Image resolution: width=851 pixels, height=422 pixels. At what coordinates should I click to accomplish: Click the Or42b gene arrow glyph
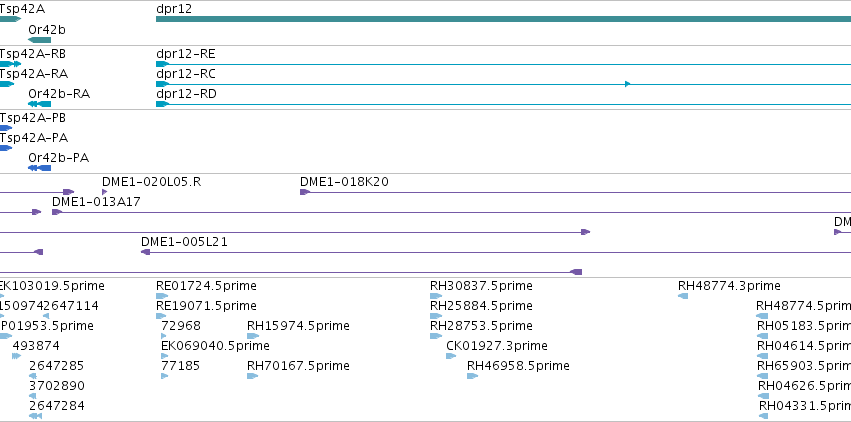point(40,40)
